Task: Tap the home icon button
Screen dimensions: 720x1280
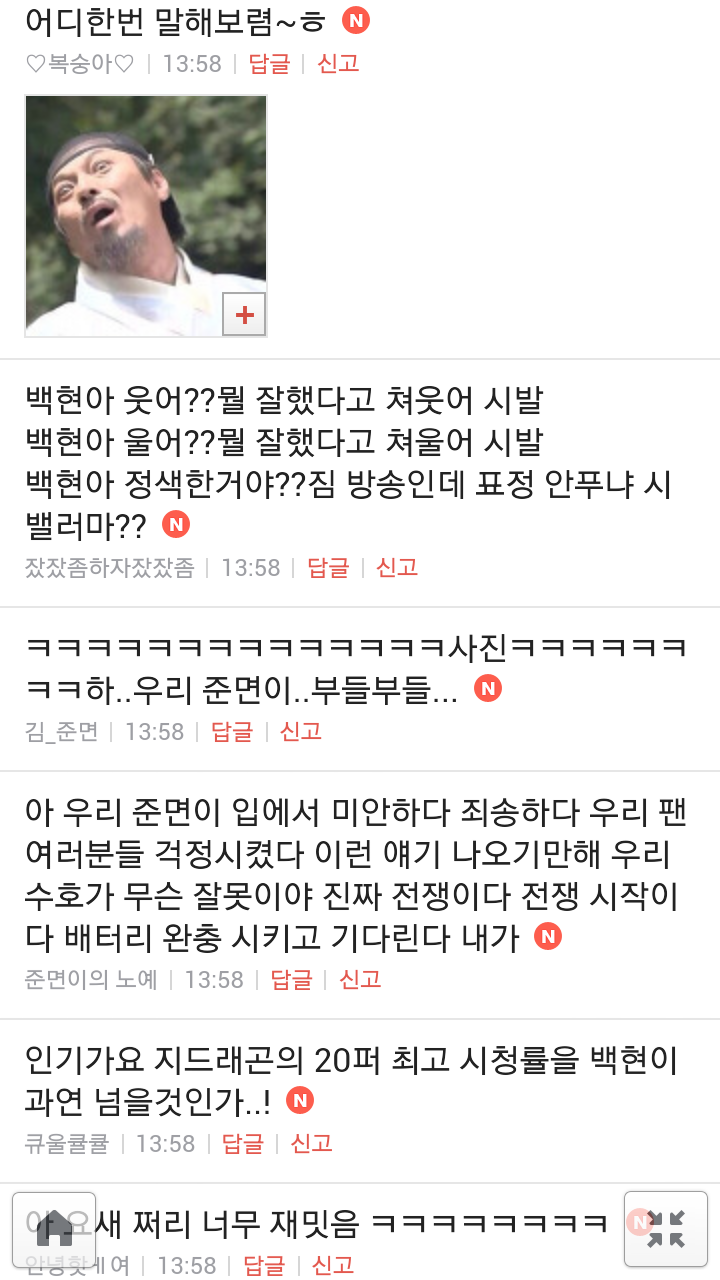Action: click(x=54, y=1229)
